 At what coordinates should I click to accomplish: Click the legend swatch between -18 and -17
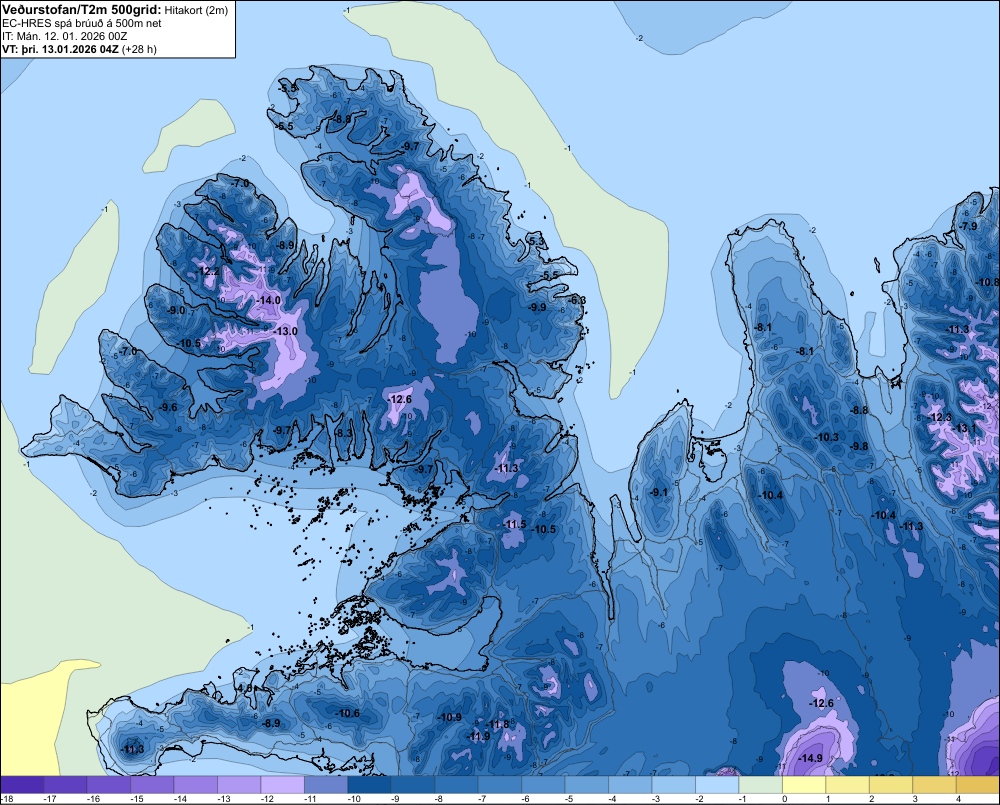tap(22, 785)
